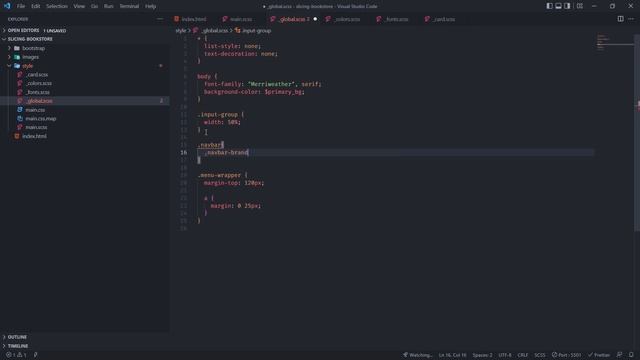Switch to the _fonts.scss editor tab
Screen dimensions: 640x360
(396, 19)
